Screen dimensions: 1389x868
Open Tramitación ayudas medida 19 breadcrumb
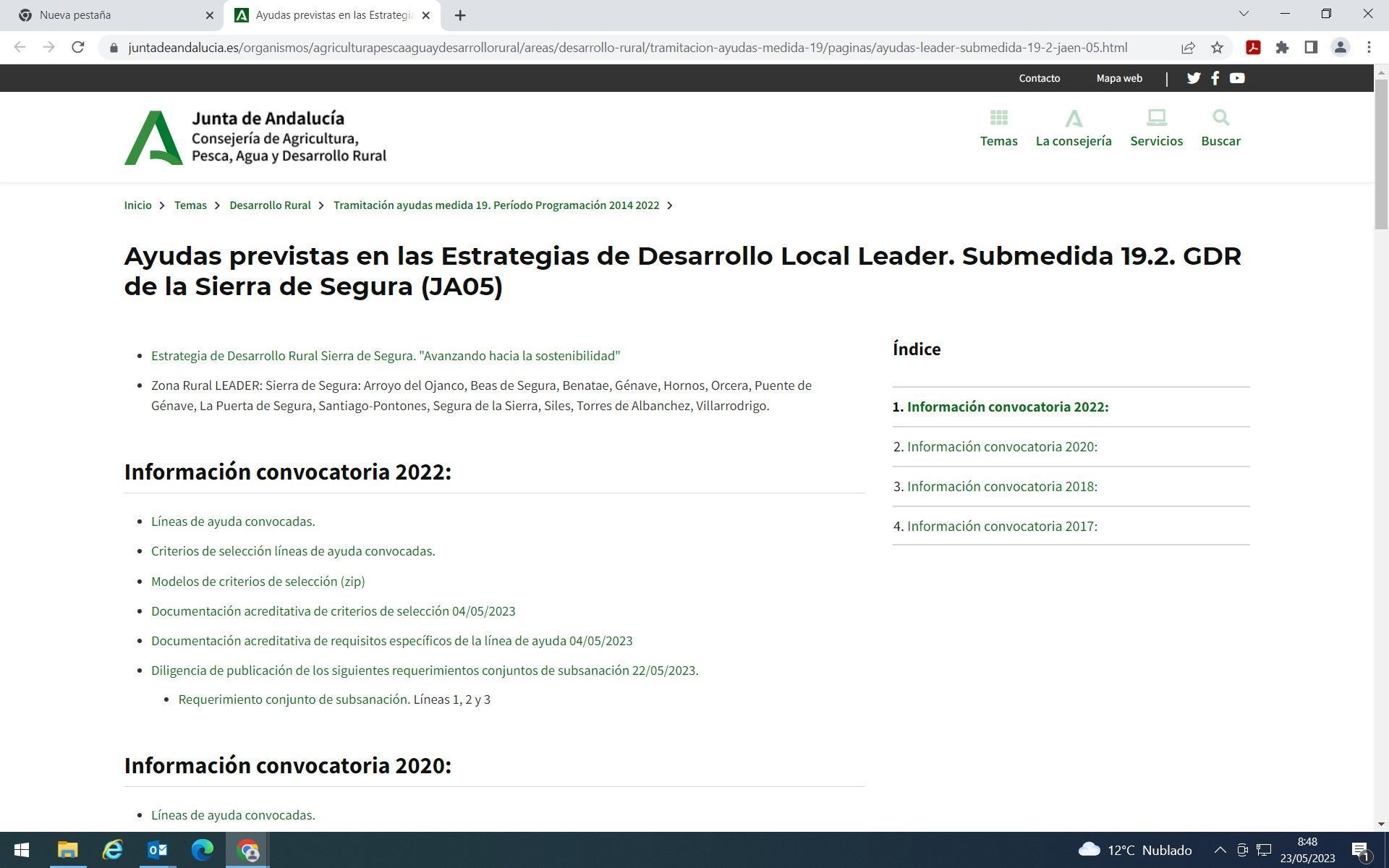(496, 205)
